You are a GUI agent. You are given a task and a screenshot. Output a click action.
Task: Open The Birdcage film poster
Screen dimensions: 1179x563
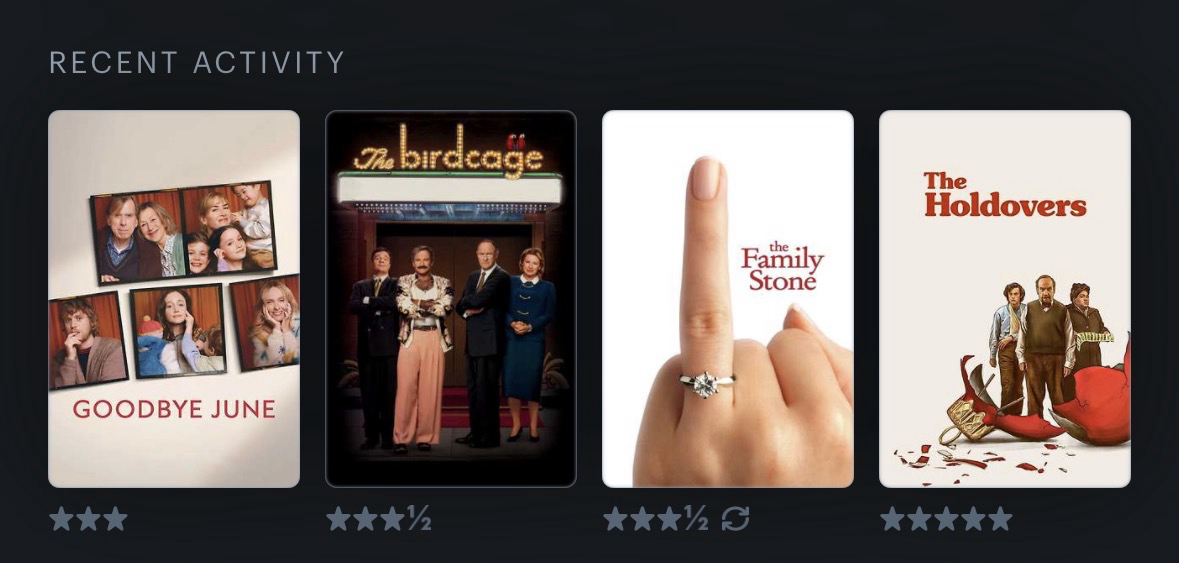point(450,299)
